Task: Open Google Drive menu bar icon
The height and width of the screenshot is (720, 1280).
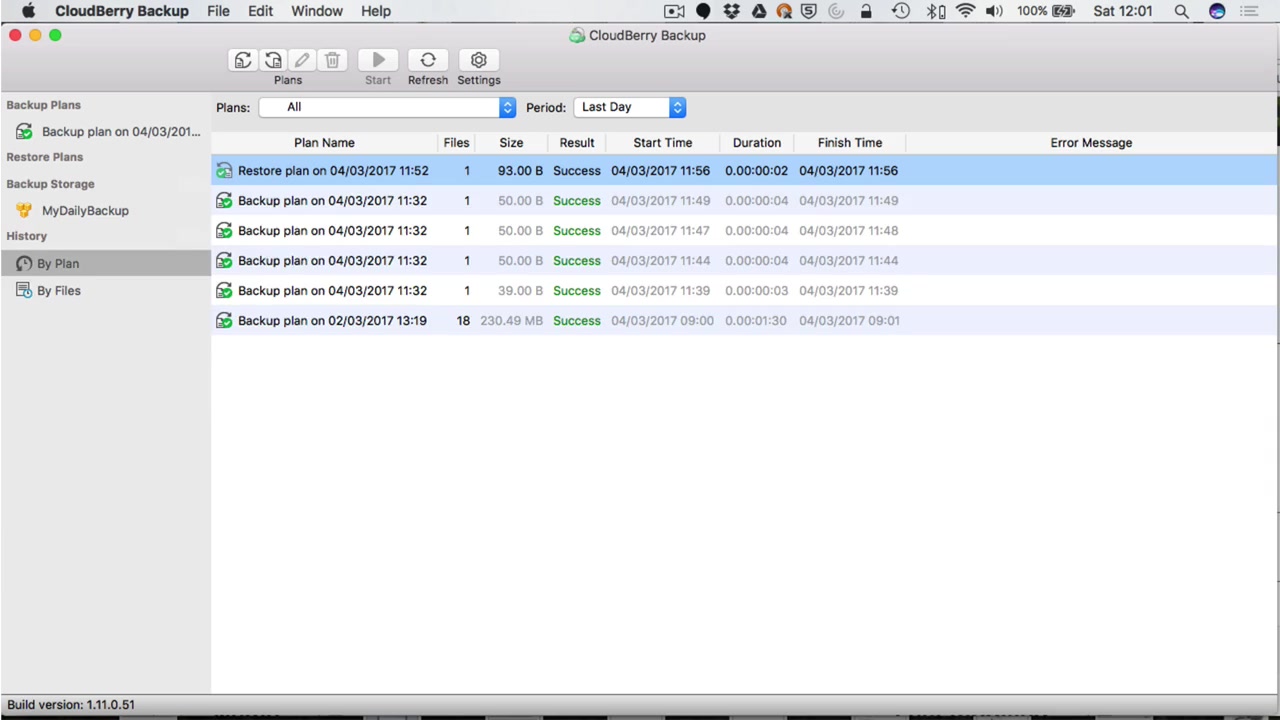Action: click(759, 11)
